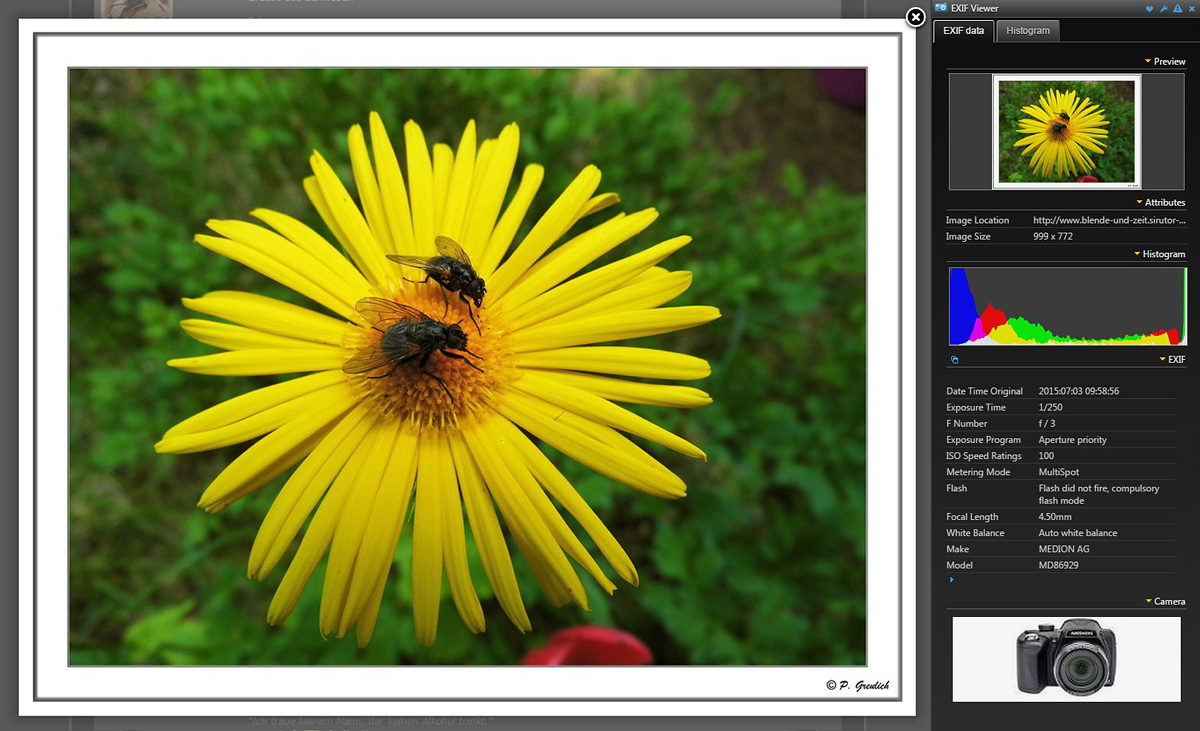
Task: Expand more EXIF fields with the blue arrow
Action: [x=951, y=580]
